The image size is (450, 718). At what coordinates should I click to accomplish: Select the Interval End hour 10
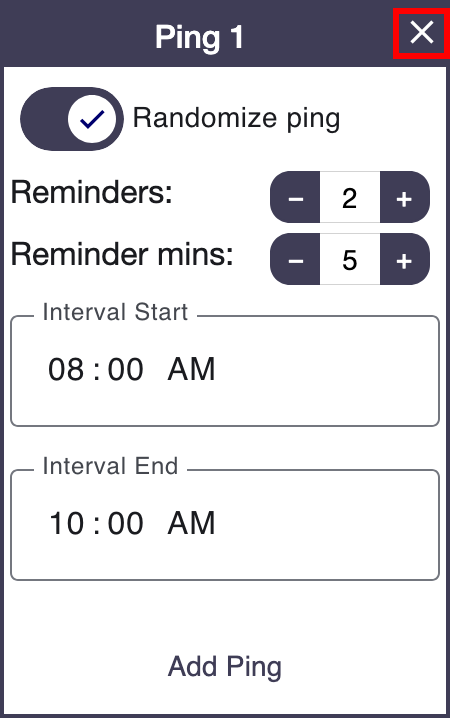point(66,523)
